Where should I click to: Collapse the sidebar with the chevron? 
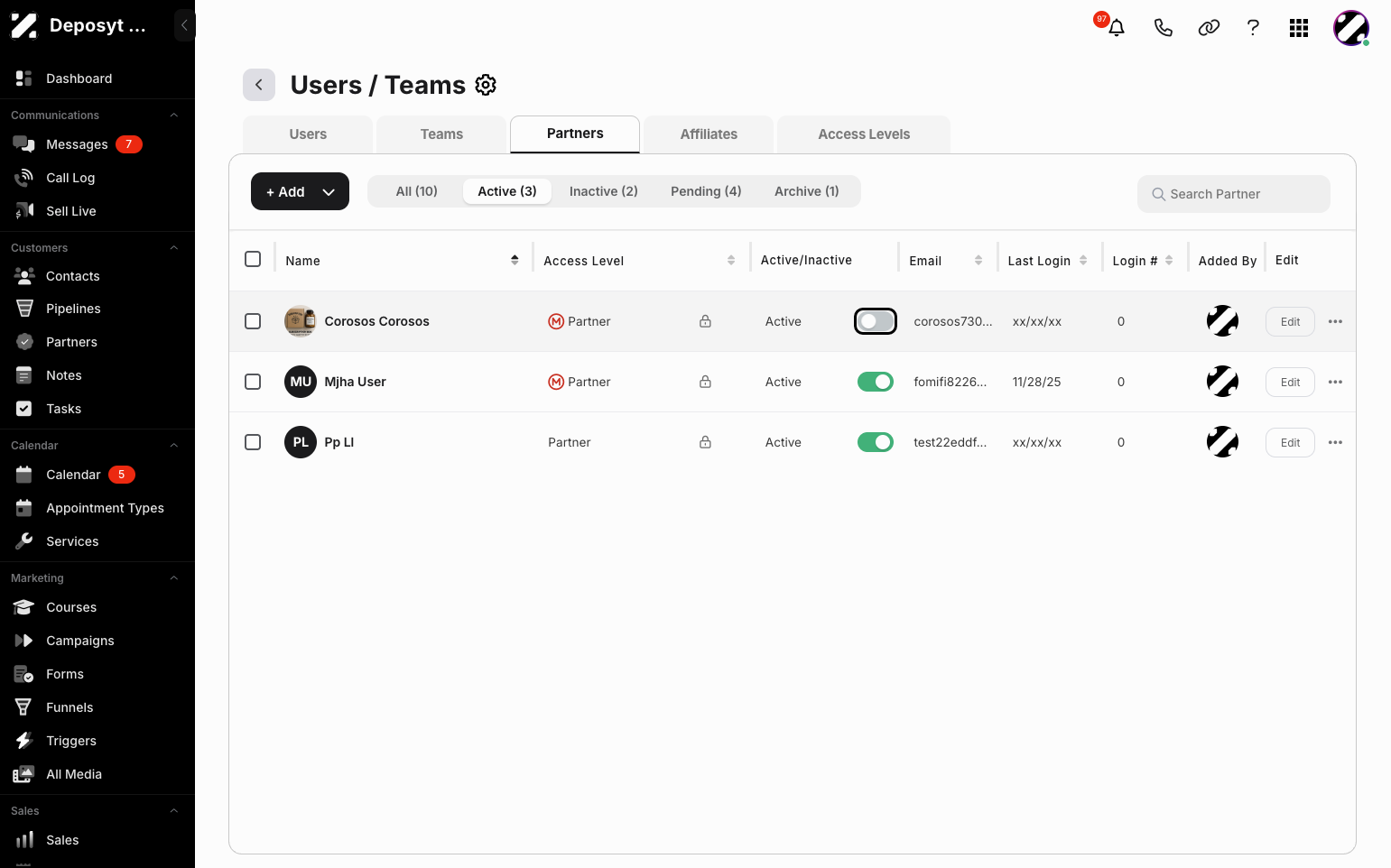click(184, 25)
